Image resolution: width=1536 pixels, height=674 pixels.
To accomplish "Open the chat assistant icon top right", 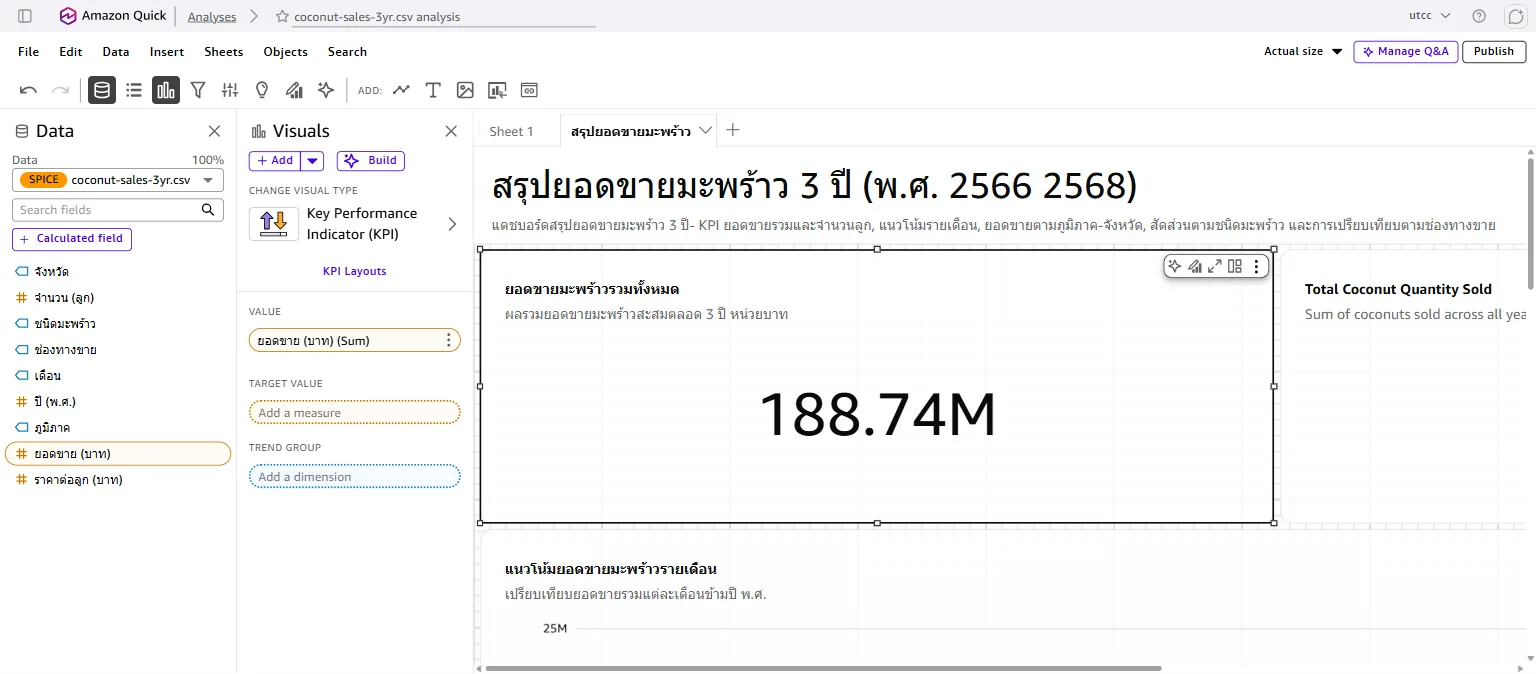I will coord(1515,16).
